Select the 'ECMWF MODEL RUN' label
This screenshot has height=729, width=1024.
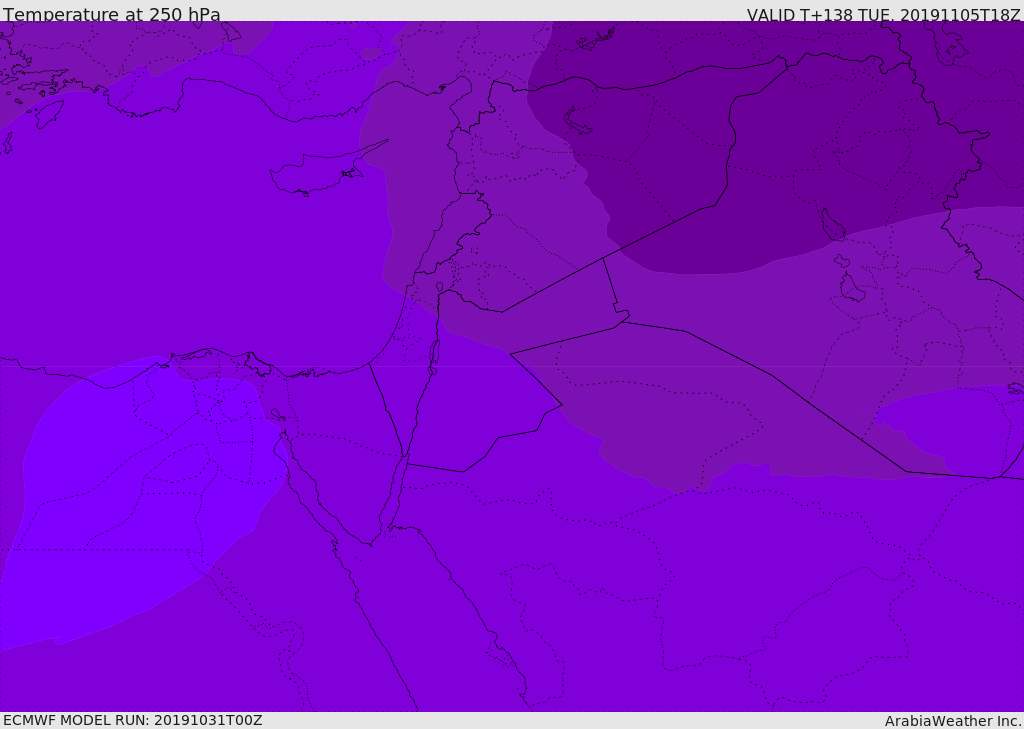click(x=132, y=720)
